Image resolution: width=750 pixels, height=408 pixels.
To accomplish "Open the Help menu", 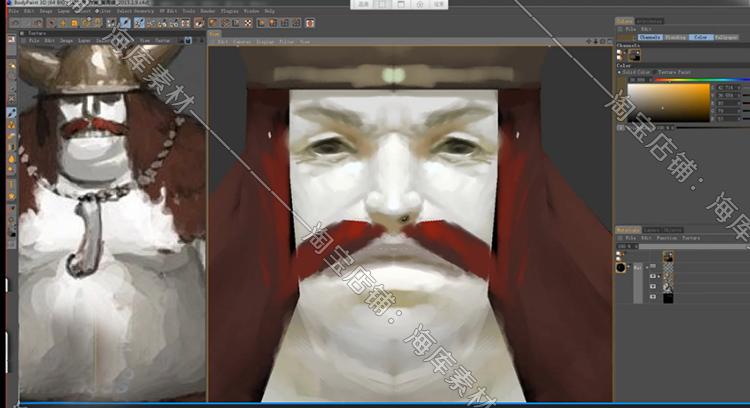I will (x=270, y=11).
